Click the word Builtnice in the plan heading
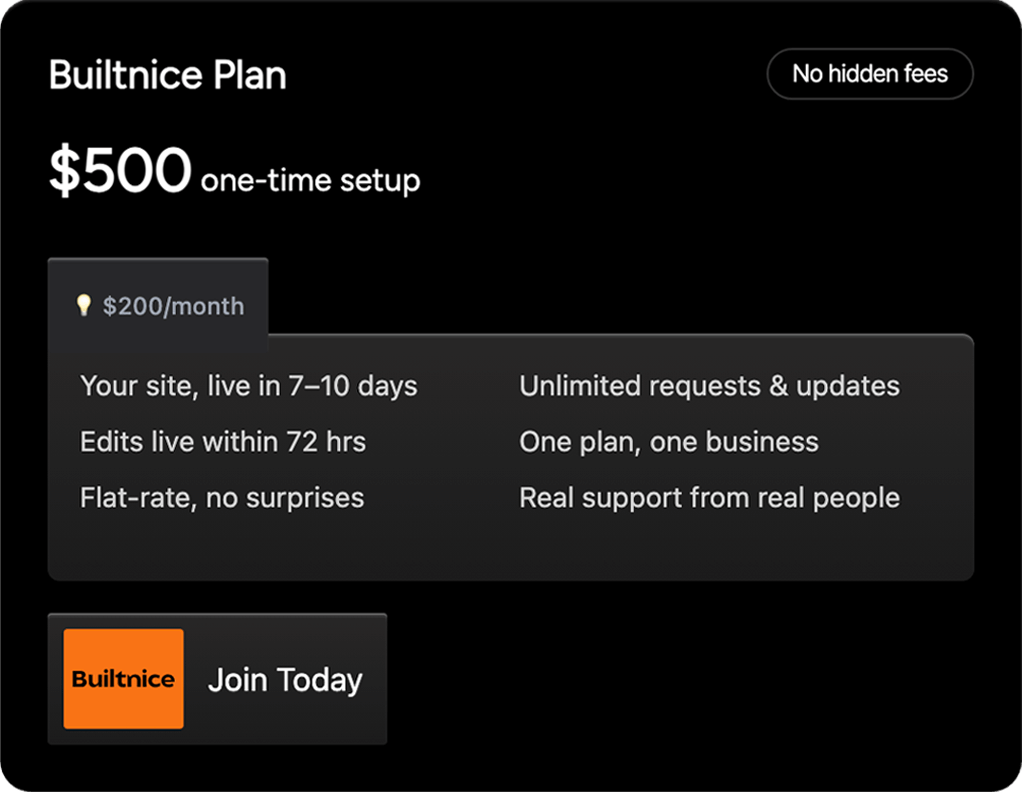1022x792 pixels. tap(123, 76)
